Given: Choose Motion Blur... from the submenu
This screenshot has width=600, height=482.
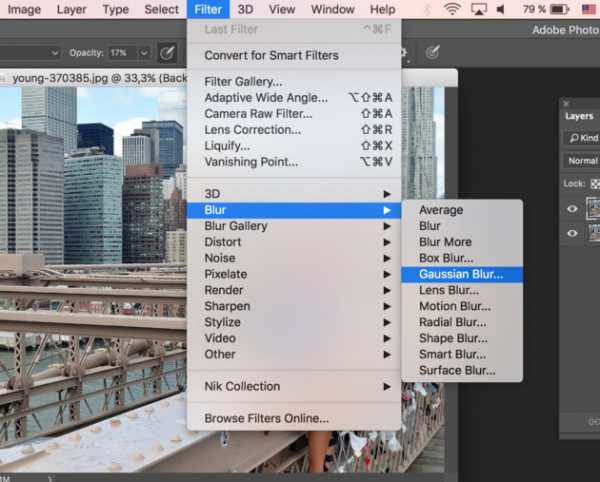Looking at the screenshot, I should click(462, 306).
